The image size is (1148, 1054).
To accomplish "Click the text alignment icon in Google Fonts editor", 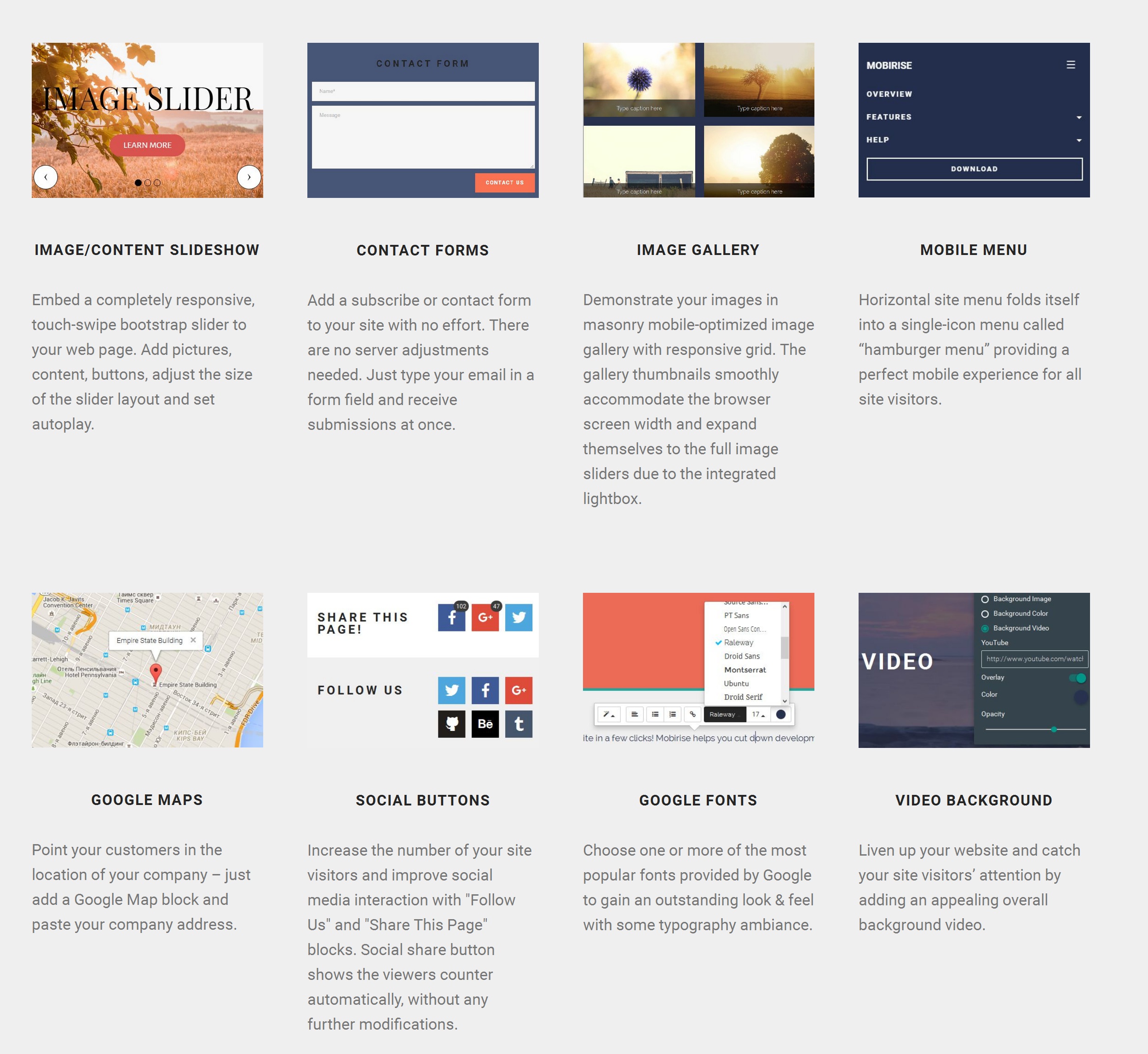I will 635,714.
